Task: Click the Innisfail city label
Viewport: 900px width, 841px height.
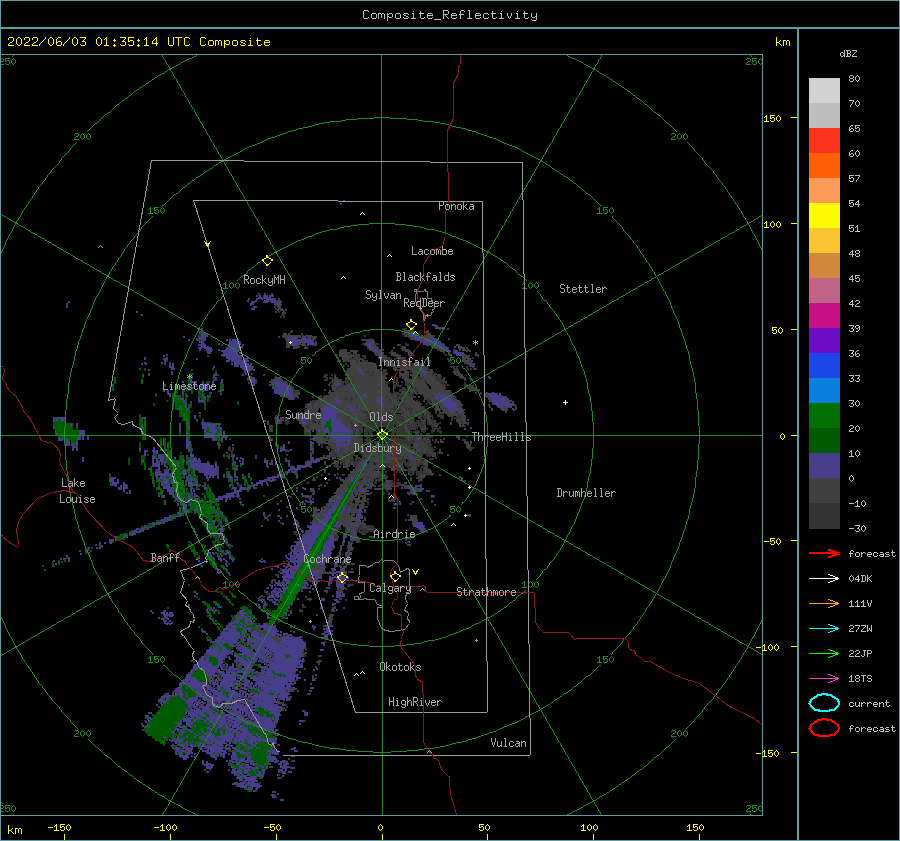Action: pos(404,362)
